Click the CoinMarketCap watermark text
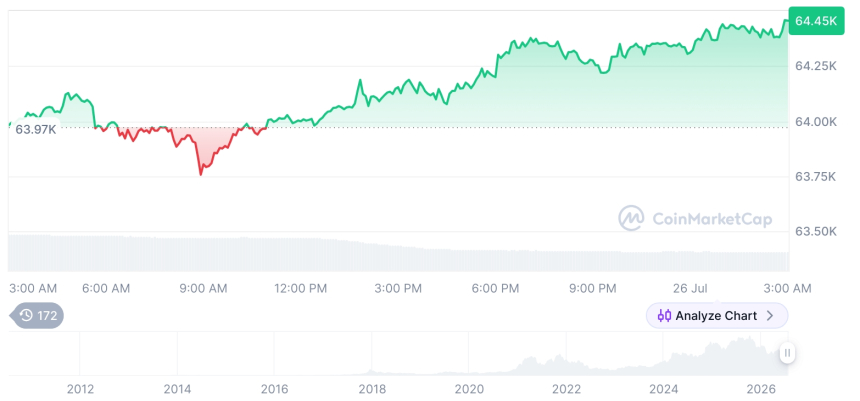 point(712,219)
